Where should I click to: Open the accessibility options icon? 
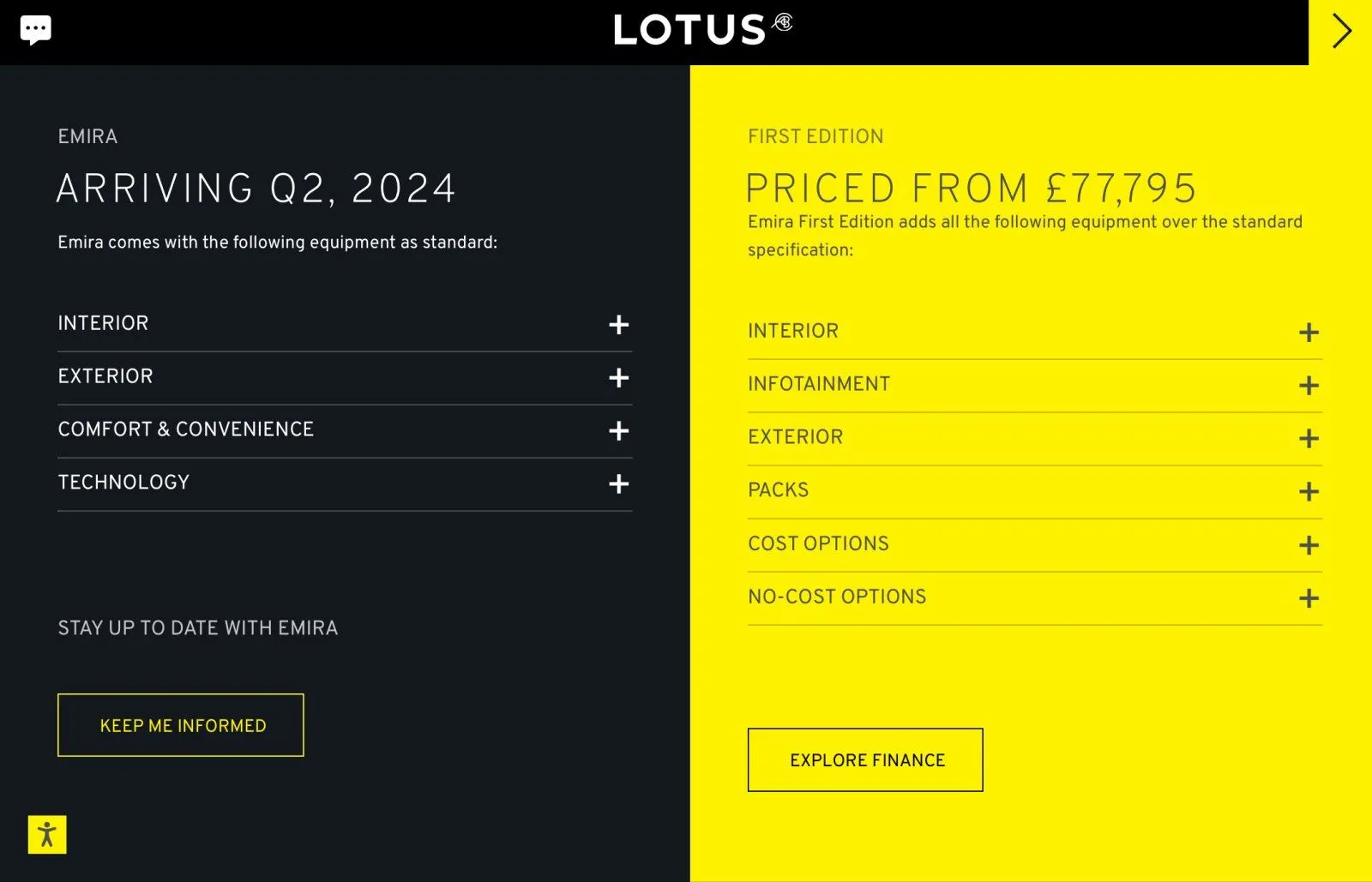pos(47,834)
